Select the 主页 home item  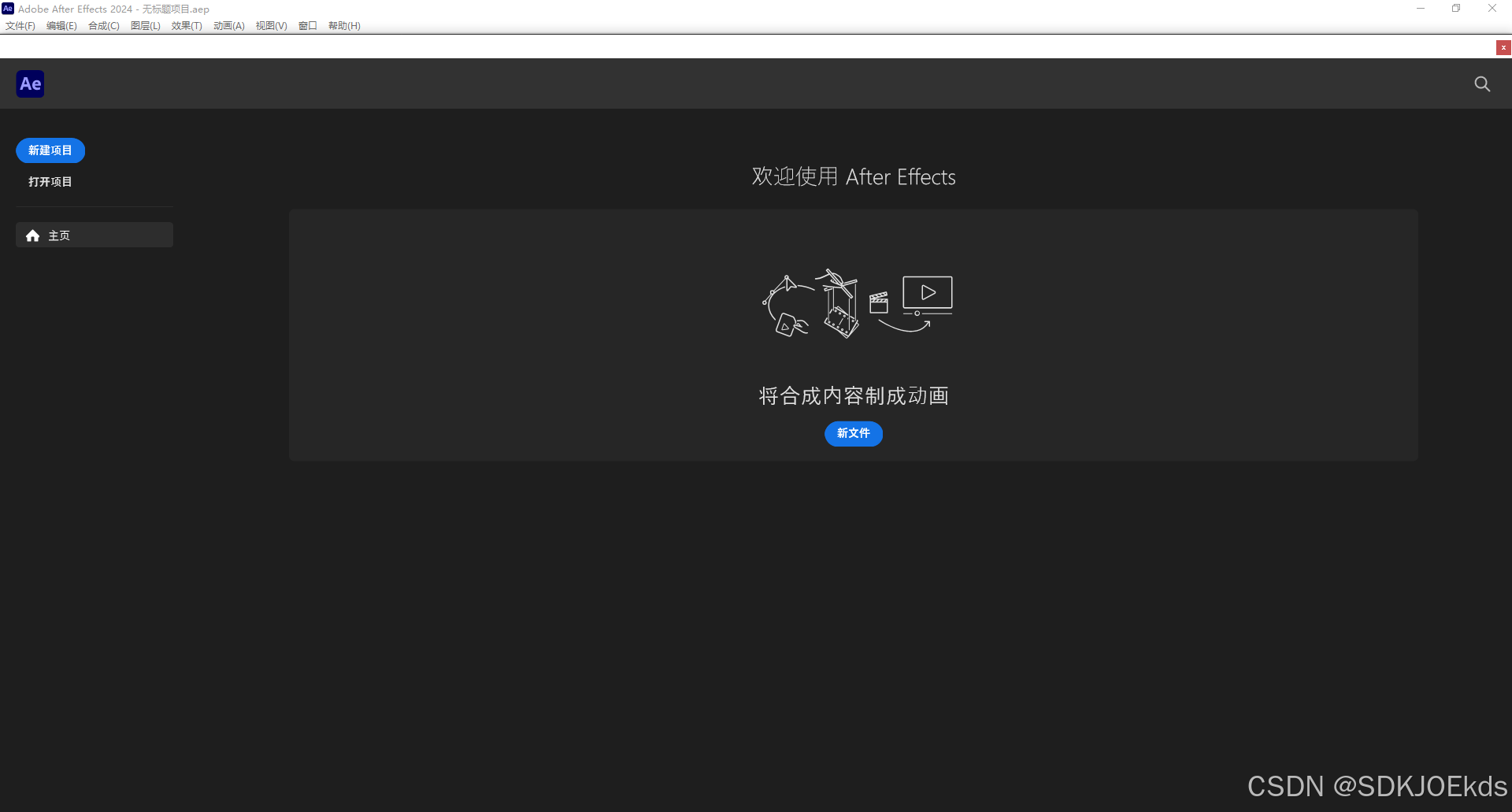[94, 235]
